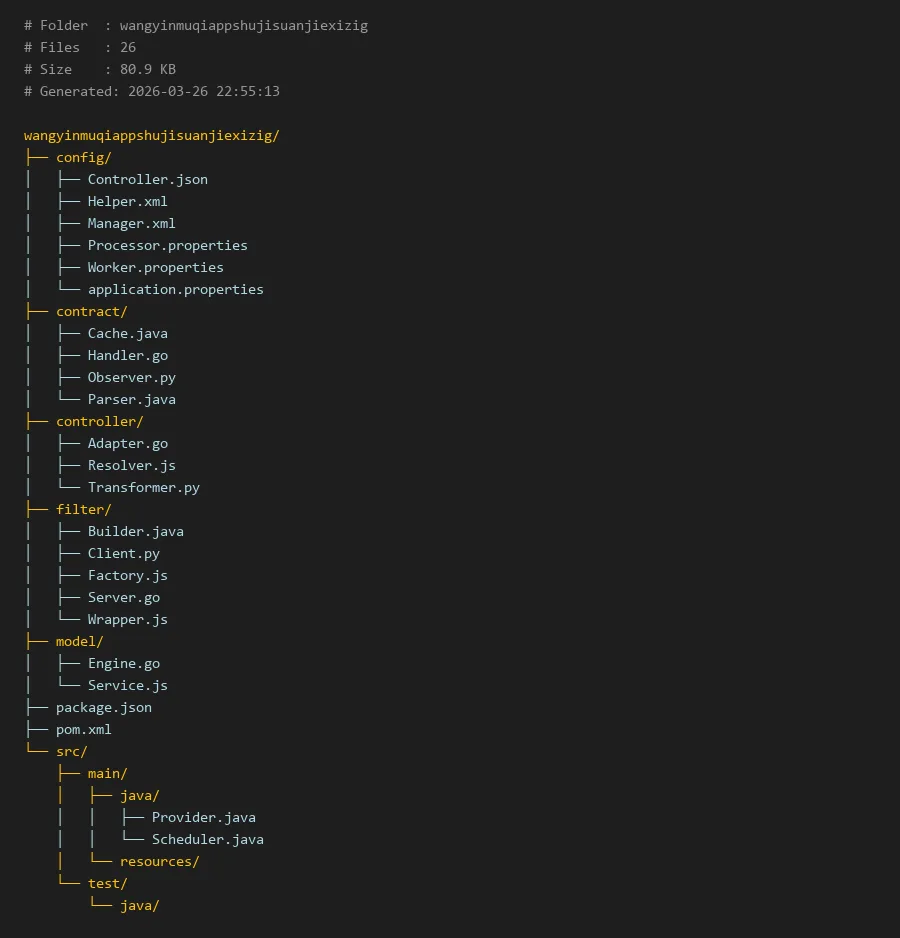Click application.properties file entry
Image resolution: width=900 pixels, height=938 pixels.
pos(175,289)
